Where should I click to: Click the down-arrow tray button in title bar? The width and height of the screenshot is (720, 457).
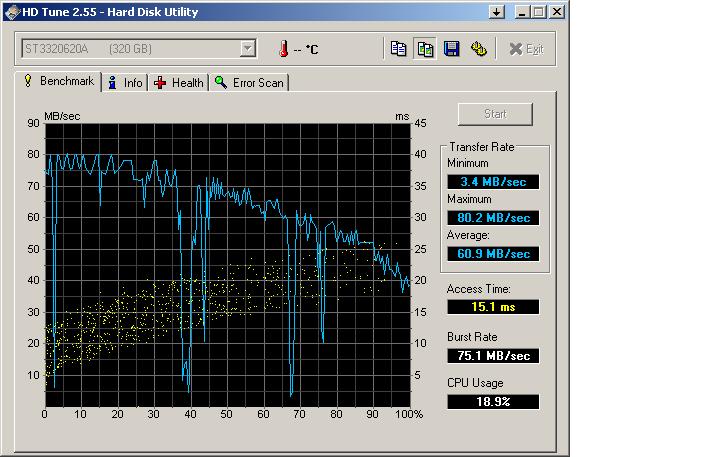(496, 12)
